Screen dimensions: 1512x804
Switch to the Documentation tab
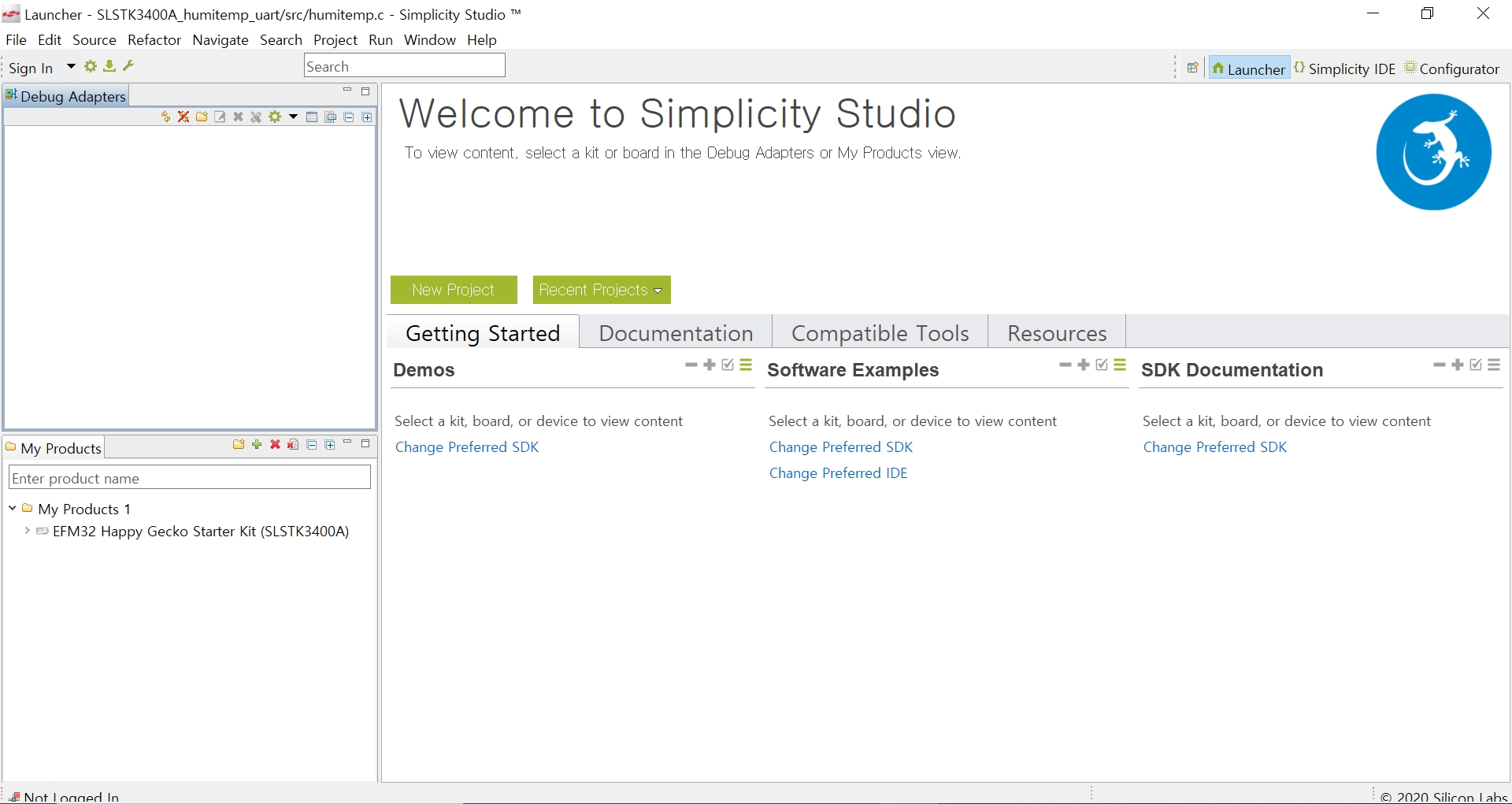pos(676,333)
